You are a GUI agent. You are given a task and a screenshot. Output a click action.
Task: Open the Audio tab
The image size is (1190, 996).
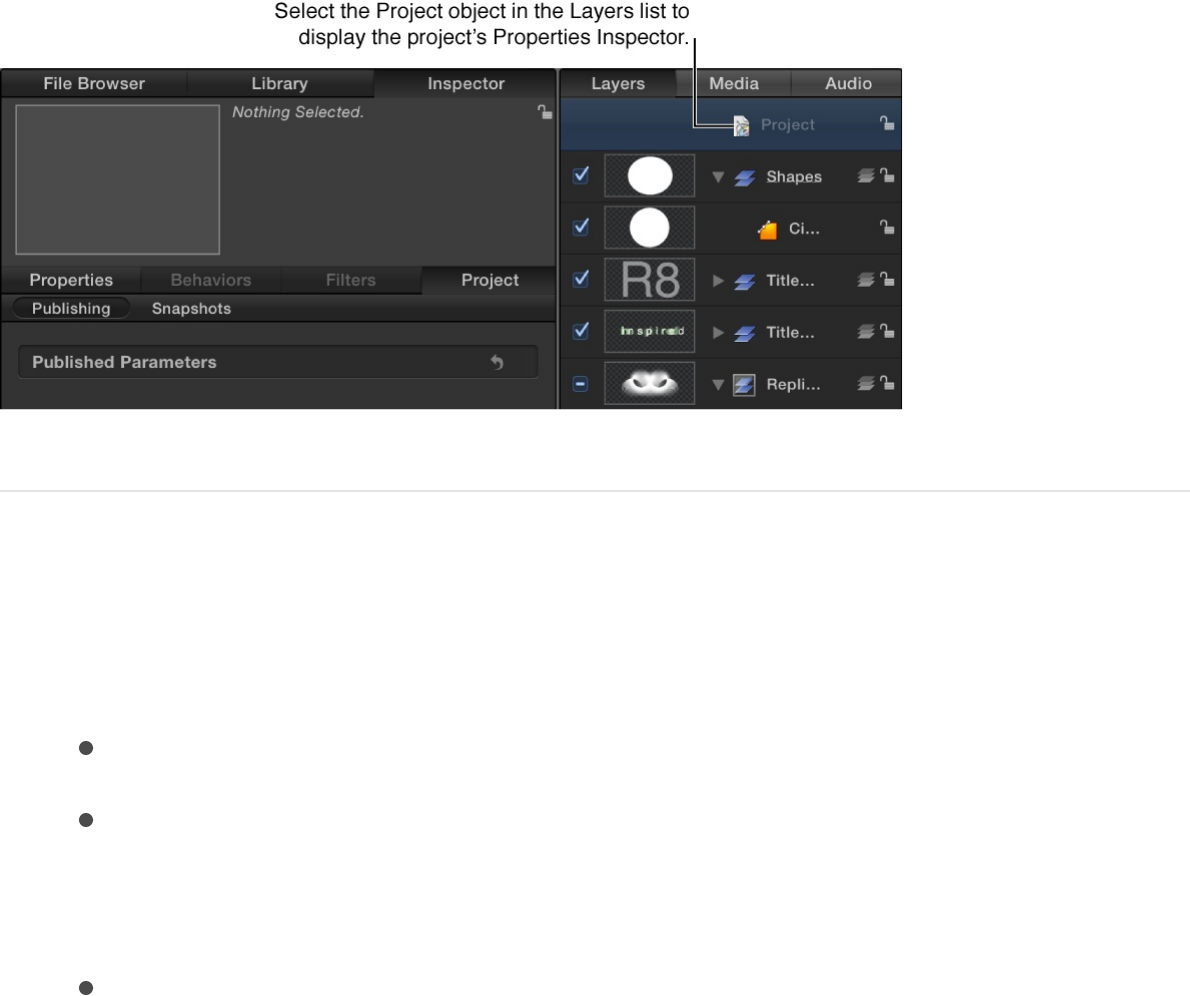point(848,84)
